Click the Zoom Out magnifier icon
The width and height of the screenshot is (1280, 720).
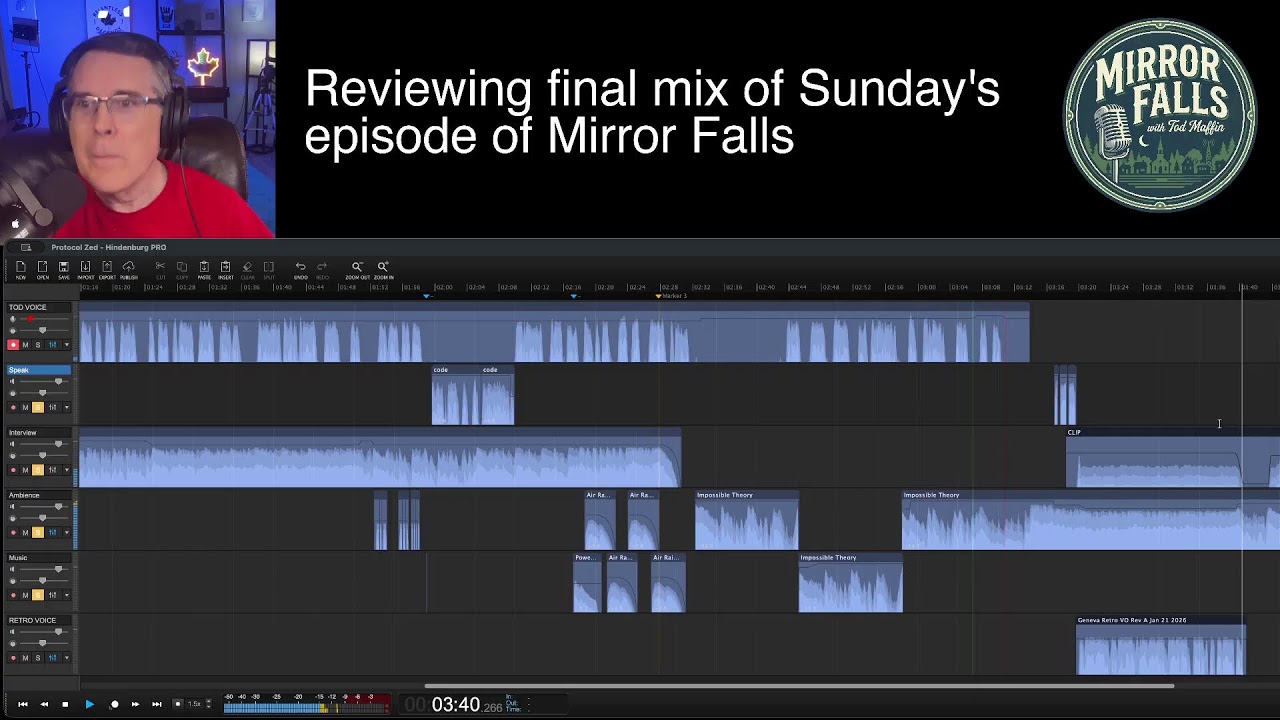[x=357, y=267]
